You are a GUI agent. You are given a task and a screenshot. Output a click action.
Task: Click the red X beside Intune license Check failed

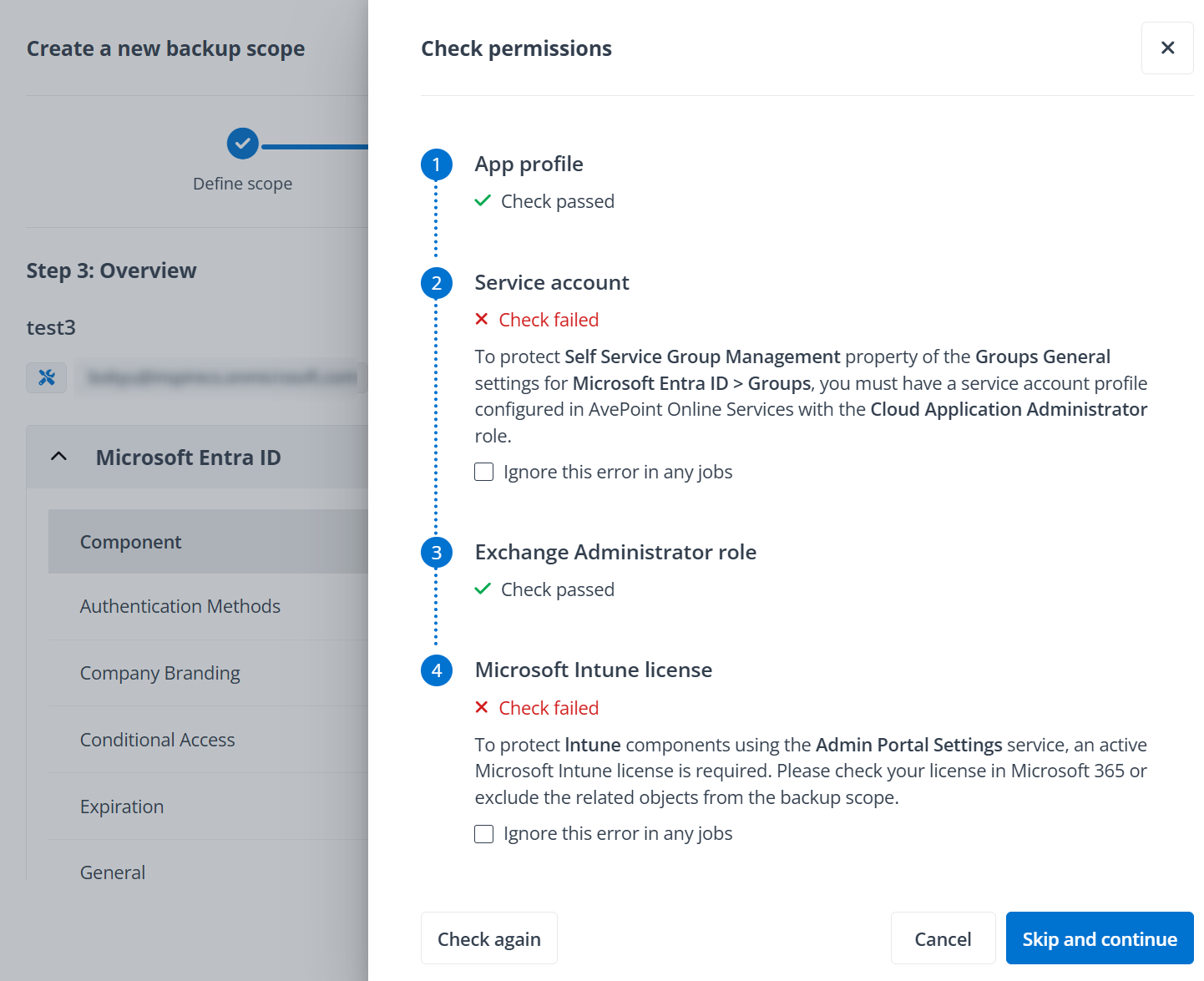point(482,707)
